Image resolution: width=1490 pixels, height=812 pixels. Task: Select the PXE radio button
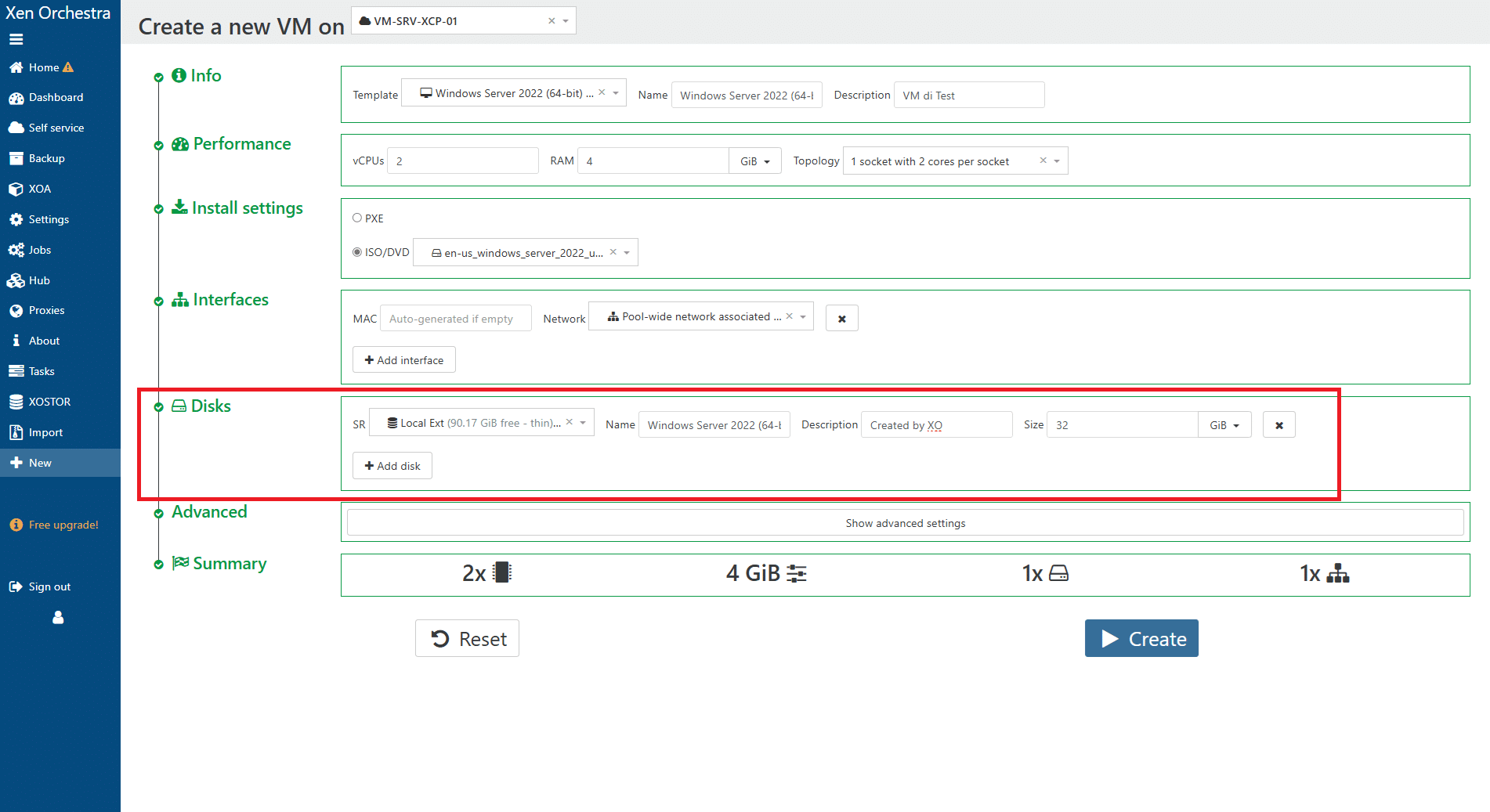tap(357, 218)
